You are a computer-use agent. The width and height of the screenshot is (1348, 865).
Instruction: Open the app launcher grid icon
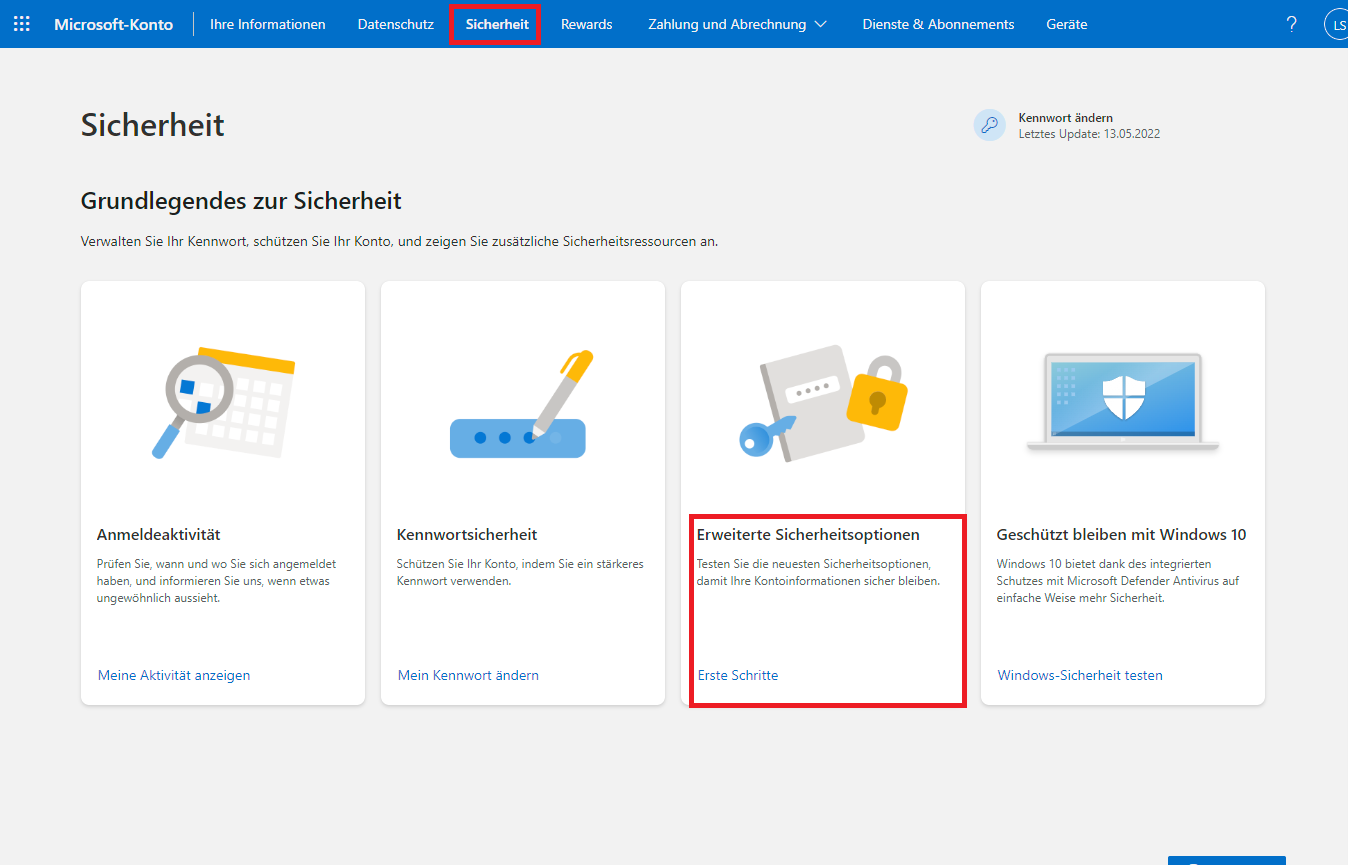click(x=22, y=24)
